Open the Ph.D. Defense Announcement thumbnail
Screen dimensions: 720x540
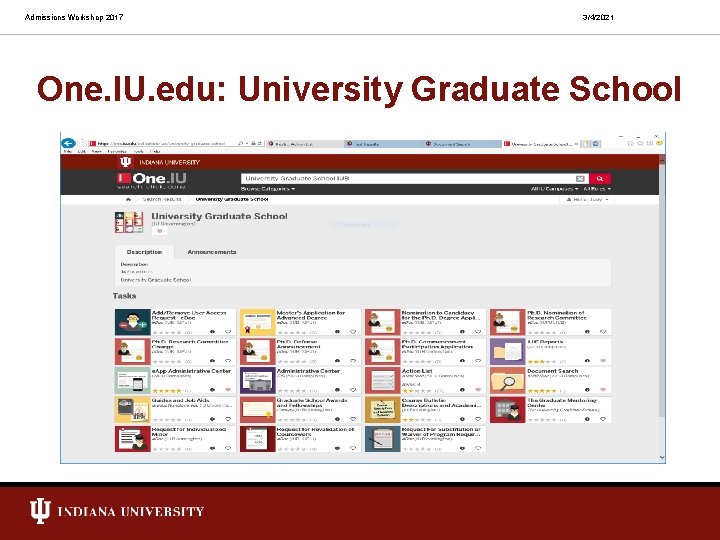coord(258,351)
